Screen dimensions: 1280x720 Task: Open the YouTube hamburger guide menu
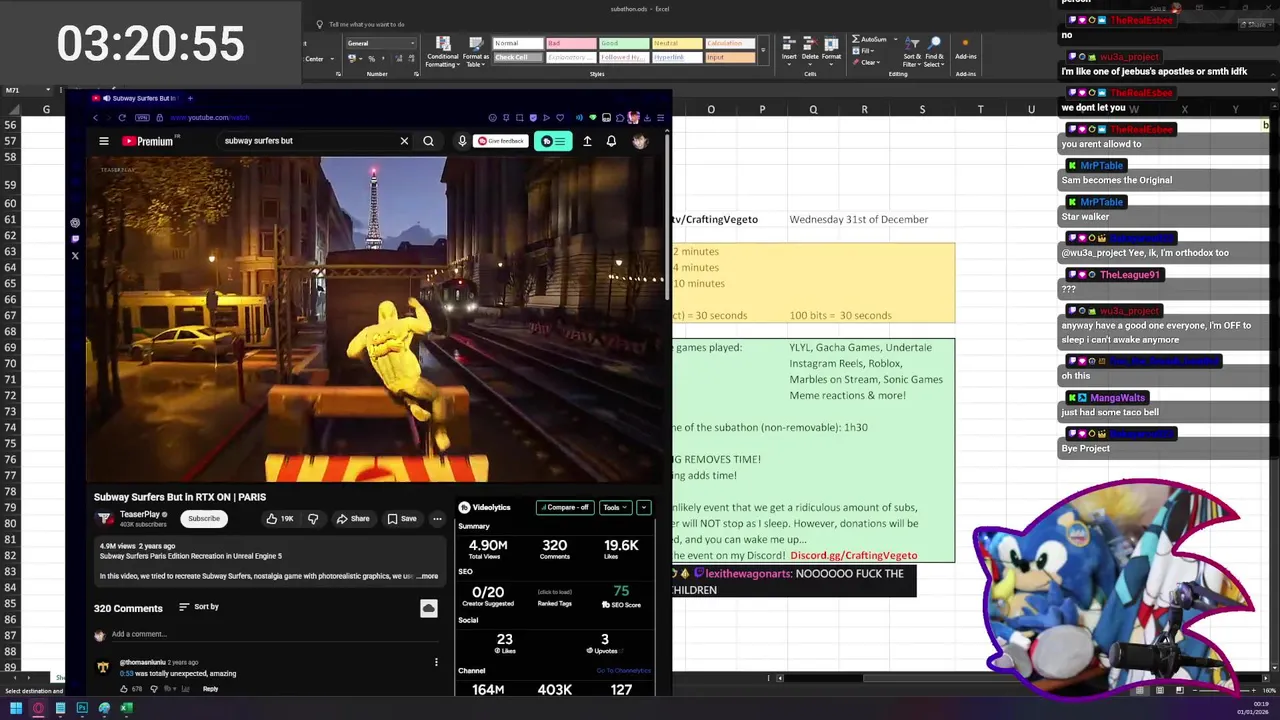(x=103, y=141)
